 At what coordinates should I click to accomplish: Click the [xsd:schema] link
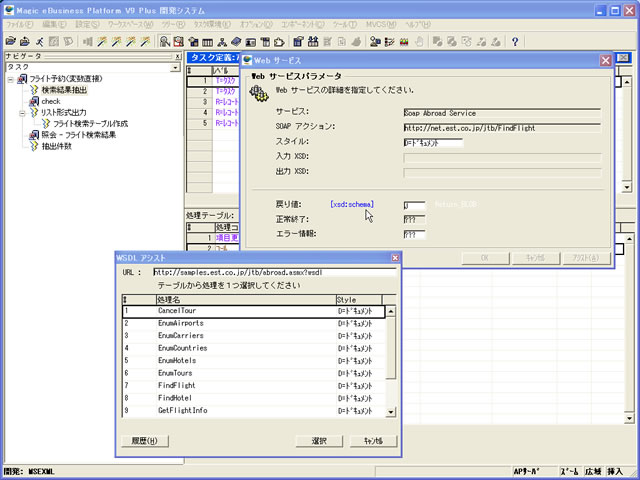pos(352,204)
